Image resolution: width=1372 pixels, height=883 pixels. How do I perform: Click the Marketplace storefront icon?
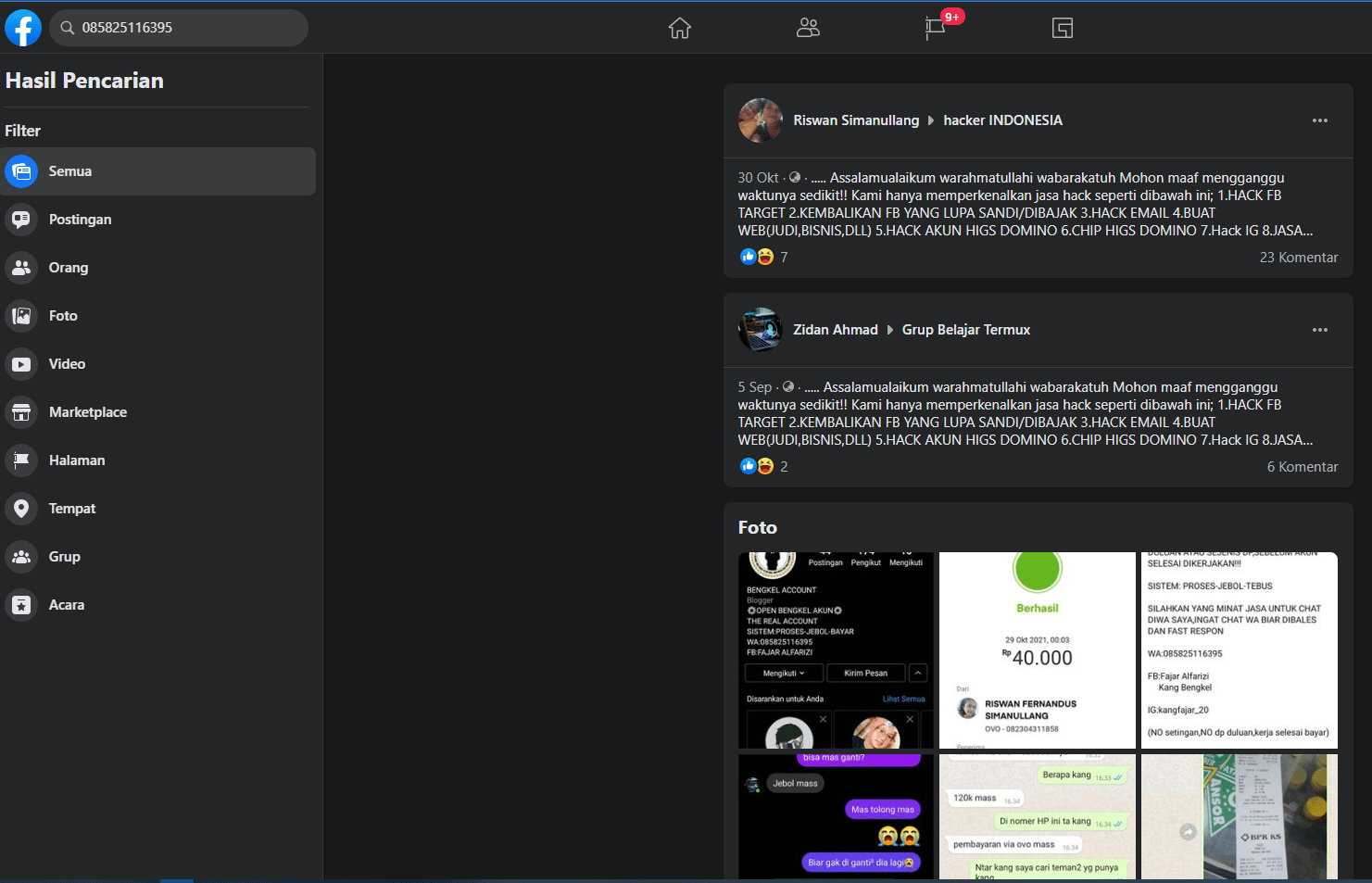21,412
